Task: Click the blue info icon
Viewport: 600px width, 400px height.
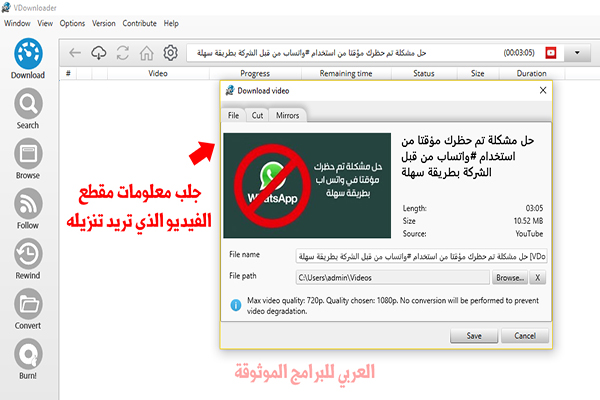Action: 236,305
